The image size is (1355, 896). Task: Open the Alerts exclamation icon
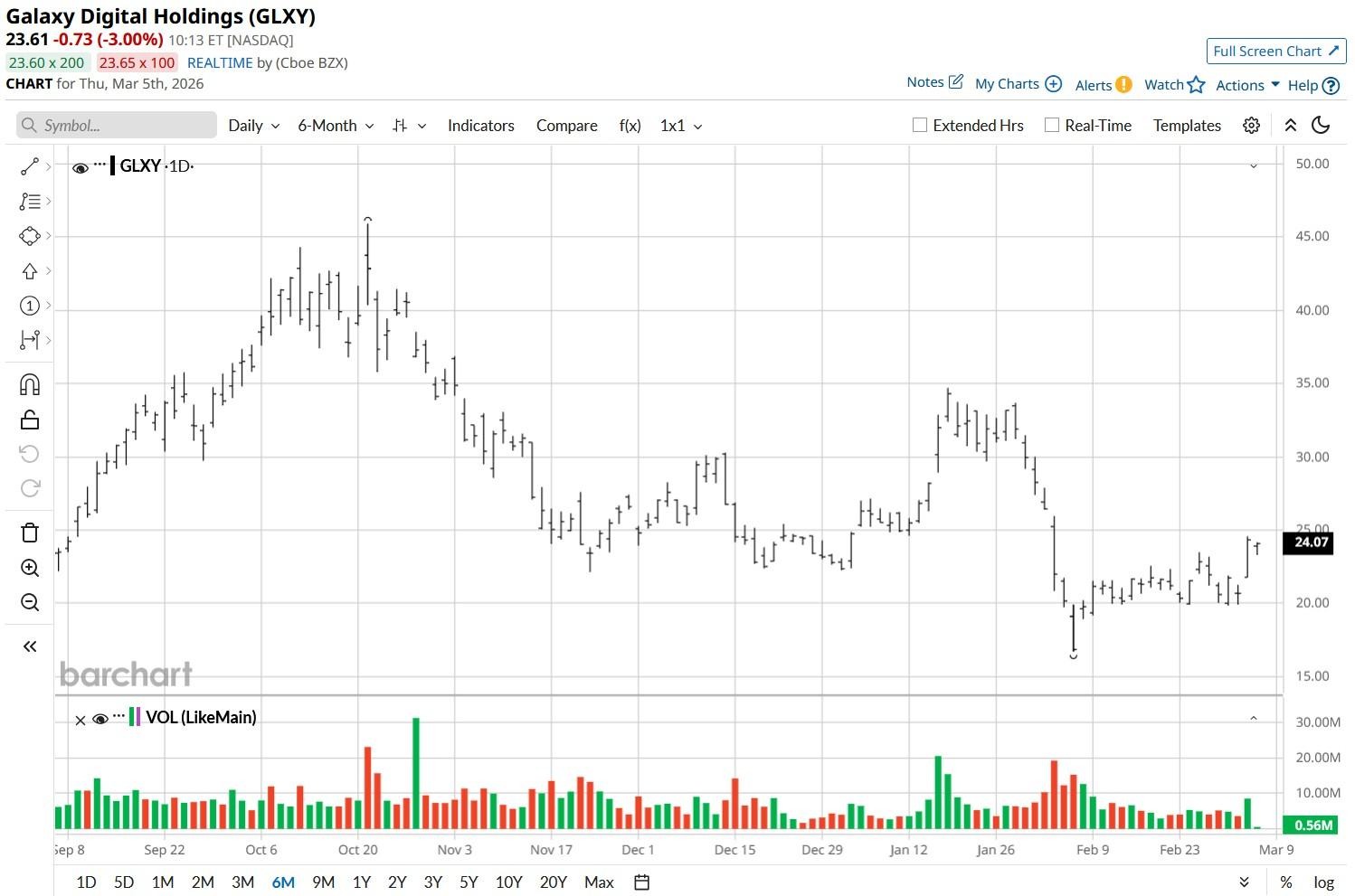1123,84
